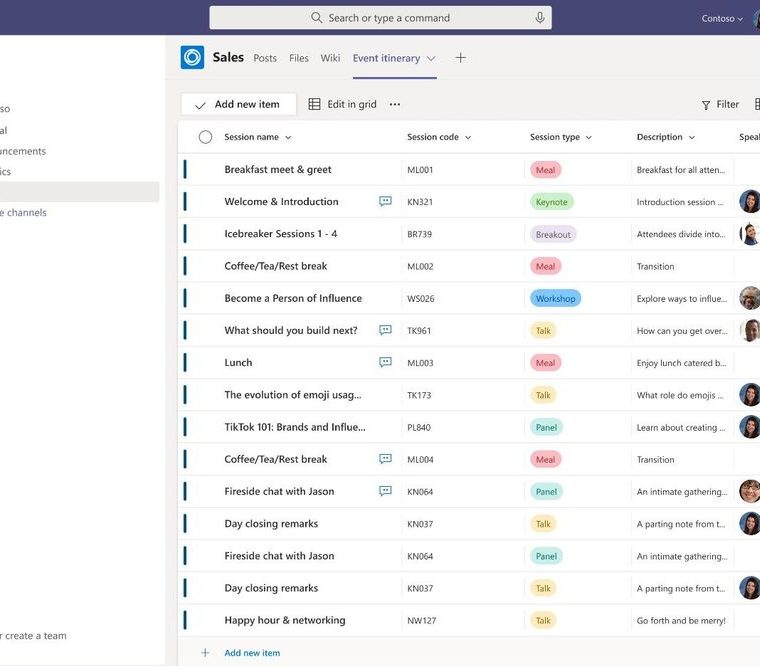Expand the Event itinerary tab chevron

pos(431,59)
